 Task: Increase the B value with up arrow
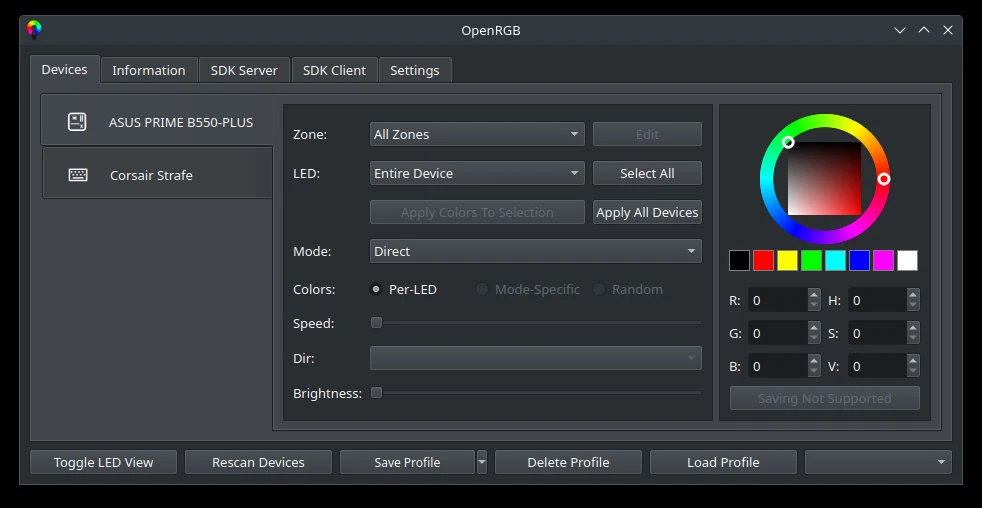(814, 361)
